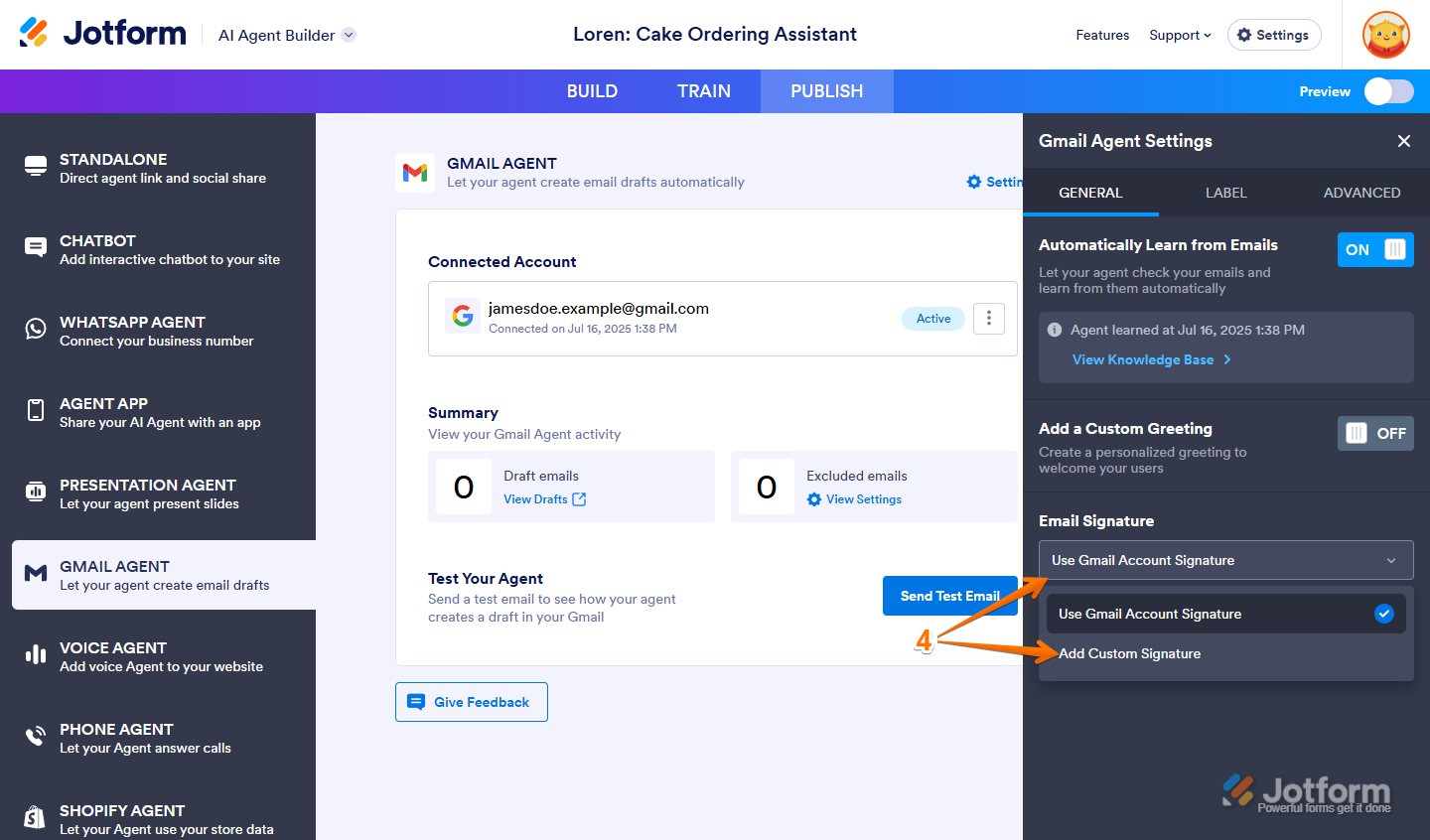Turn off Automatically Learn from Emails

(x=1375, y=249)
